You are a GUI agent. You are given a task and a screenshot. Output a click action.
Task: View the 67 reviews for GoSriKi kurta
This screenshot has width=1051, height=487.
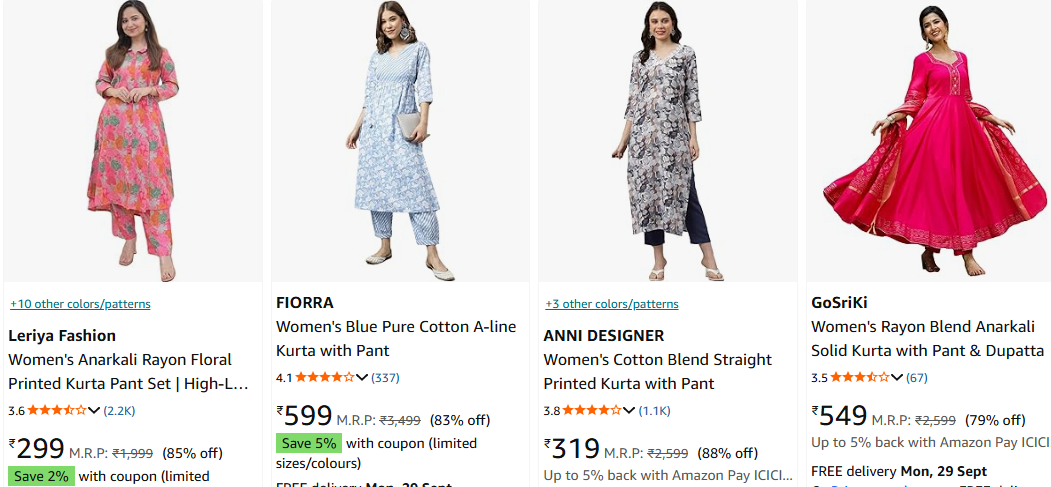tap(917, 377)
